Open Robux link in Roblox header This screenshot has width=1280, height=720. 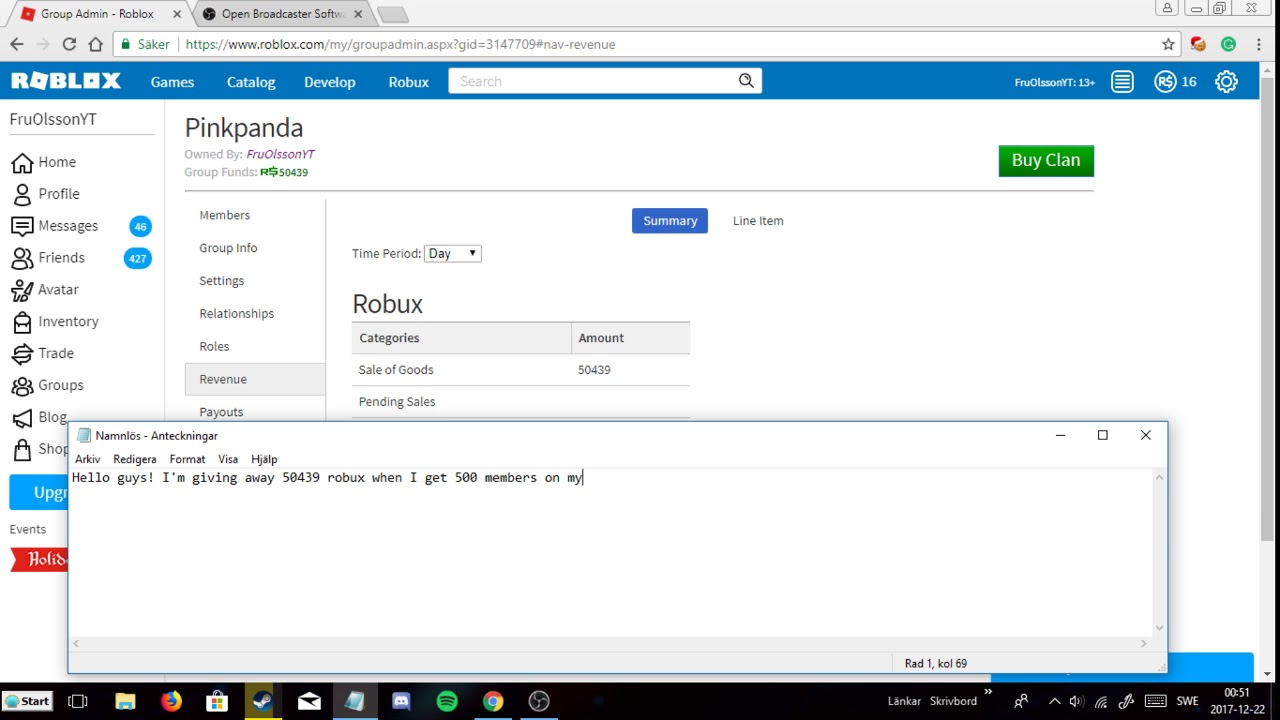(x=408, y=82)
